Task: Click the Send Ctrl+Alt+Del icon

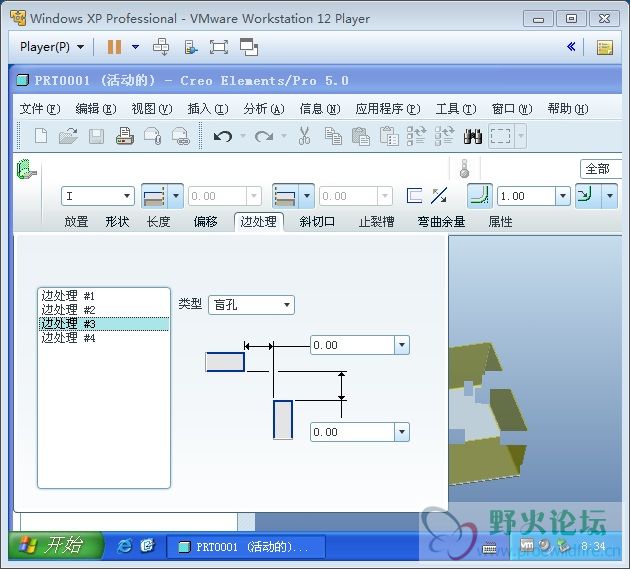Action: (161, 47)
